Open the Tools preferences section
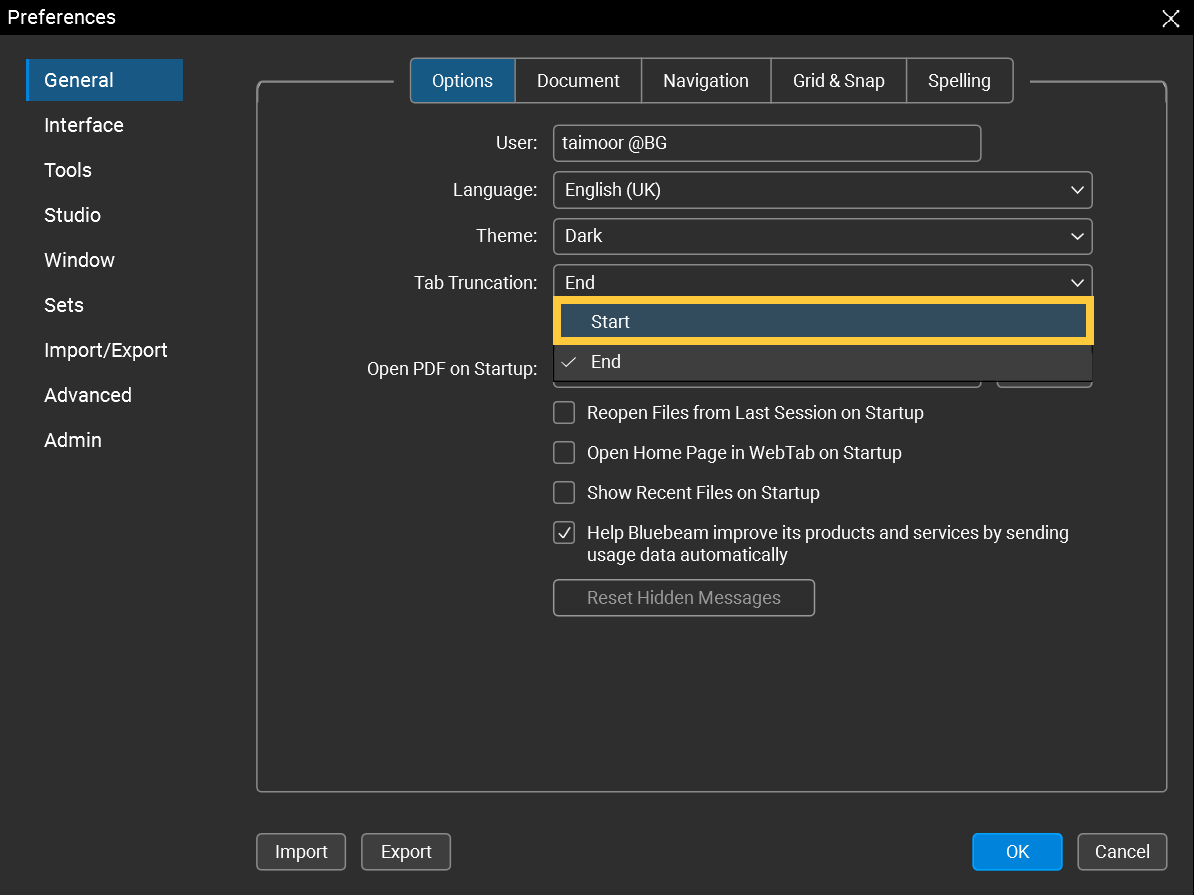 coord(67,170)
